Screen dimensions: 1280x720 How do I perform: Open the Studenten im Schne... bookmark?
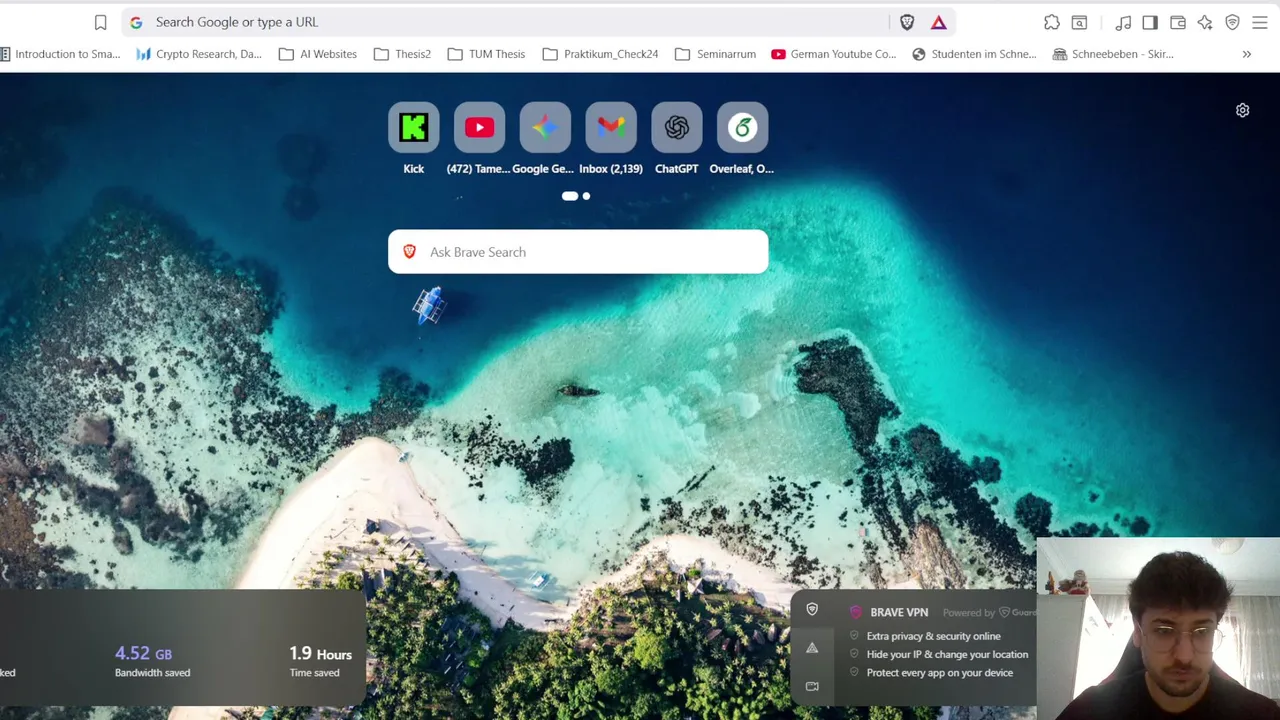coord(975,54)
